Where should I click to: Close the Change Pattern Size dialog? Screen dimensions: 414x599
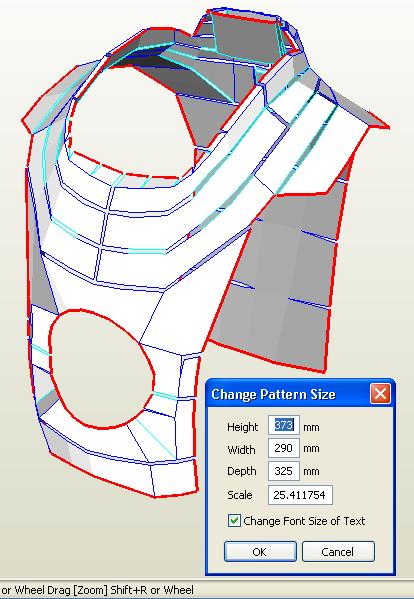(380, 394)
